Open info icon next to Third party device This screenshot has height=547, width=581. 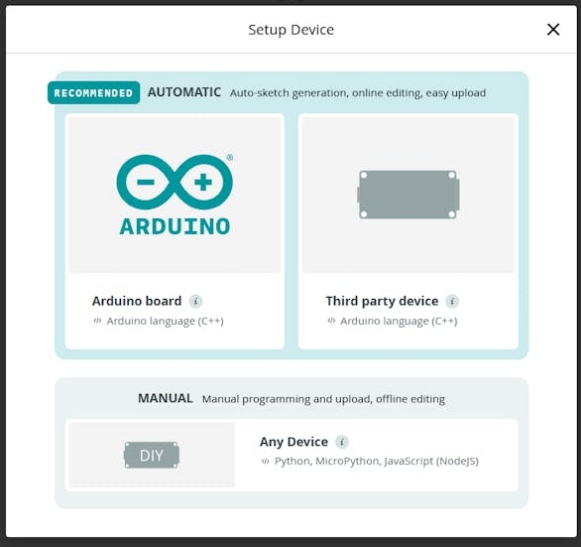click(452, 301)
